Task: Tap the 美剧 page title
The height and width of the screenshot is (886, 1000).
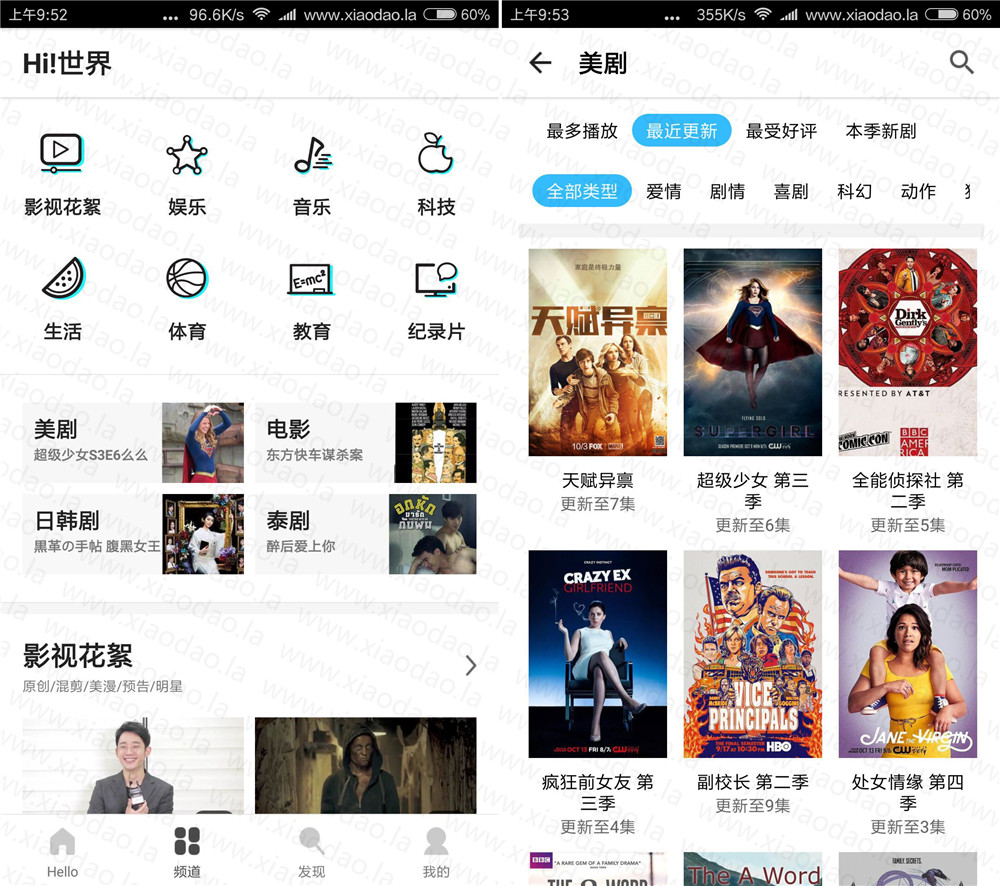Action: pyautogui.click(x=603, y=63)
